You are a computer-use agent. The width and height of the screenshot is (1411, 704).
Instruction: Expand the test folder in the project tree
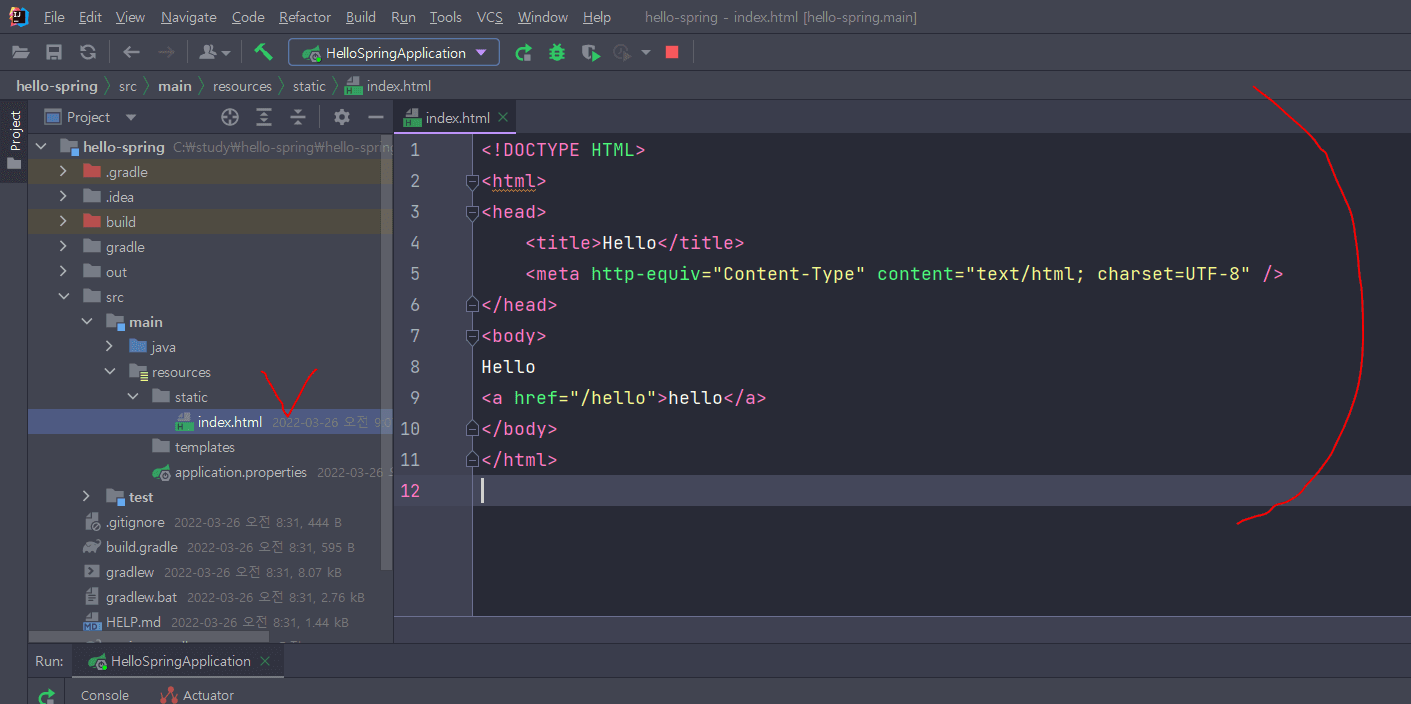87,497
